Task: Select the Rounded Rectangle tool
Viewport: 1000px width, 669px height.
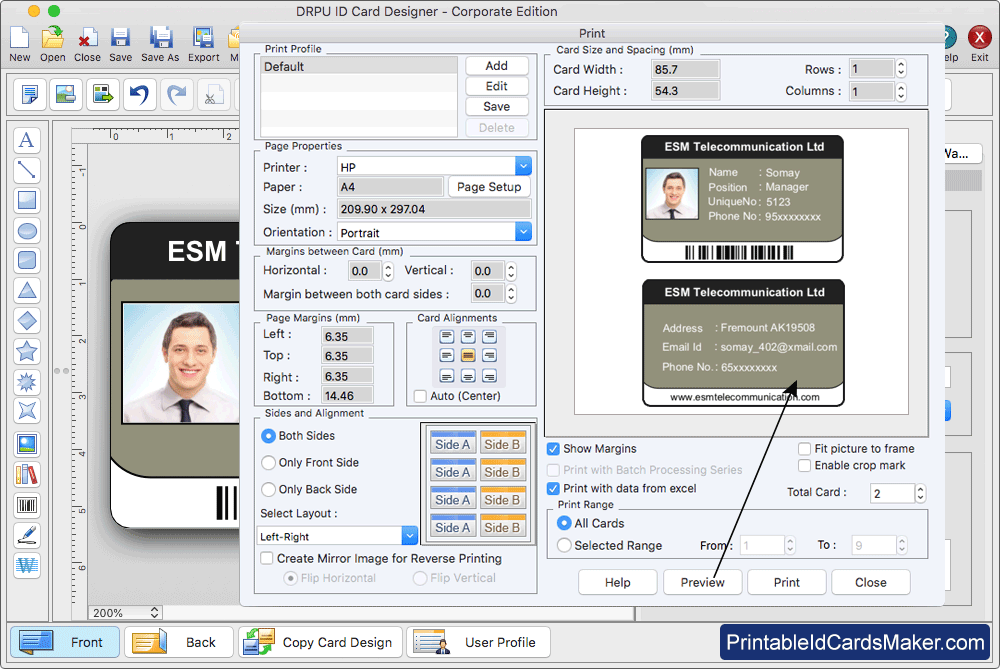Action: (x=27, y=260)
